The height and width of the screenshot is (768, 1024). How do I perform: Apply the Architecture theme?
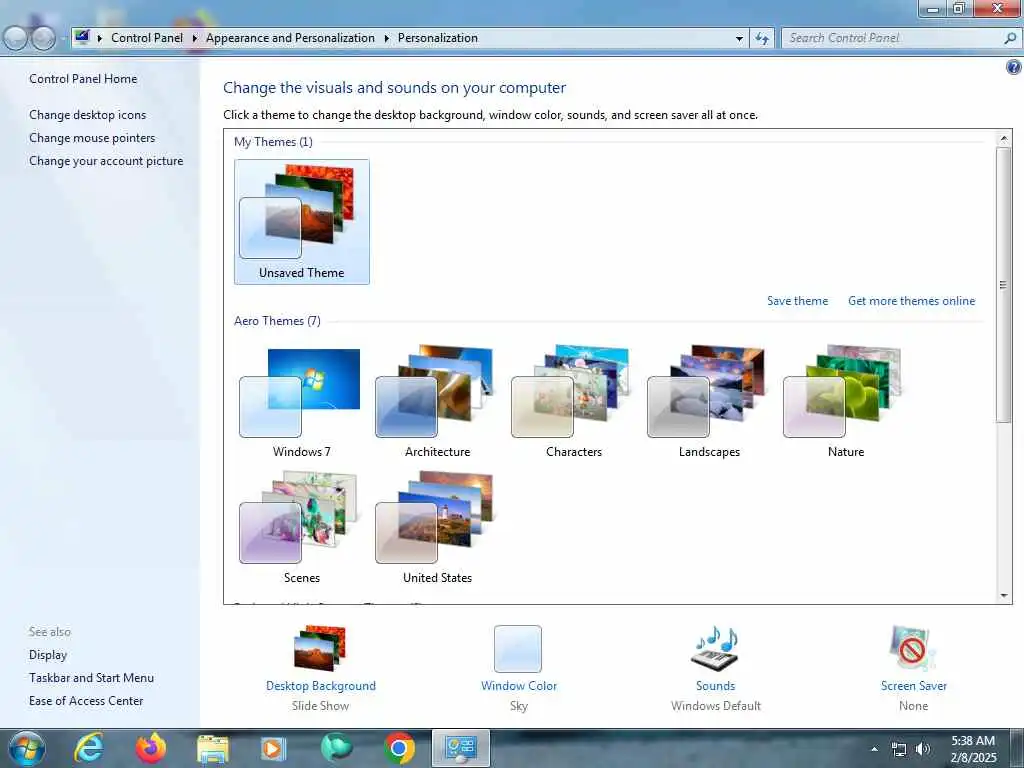436,403
